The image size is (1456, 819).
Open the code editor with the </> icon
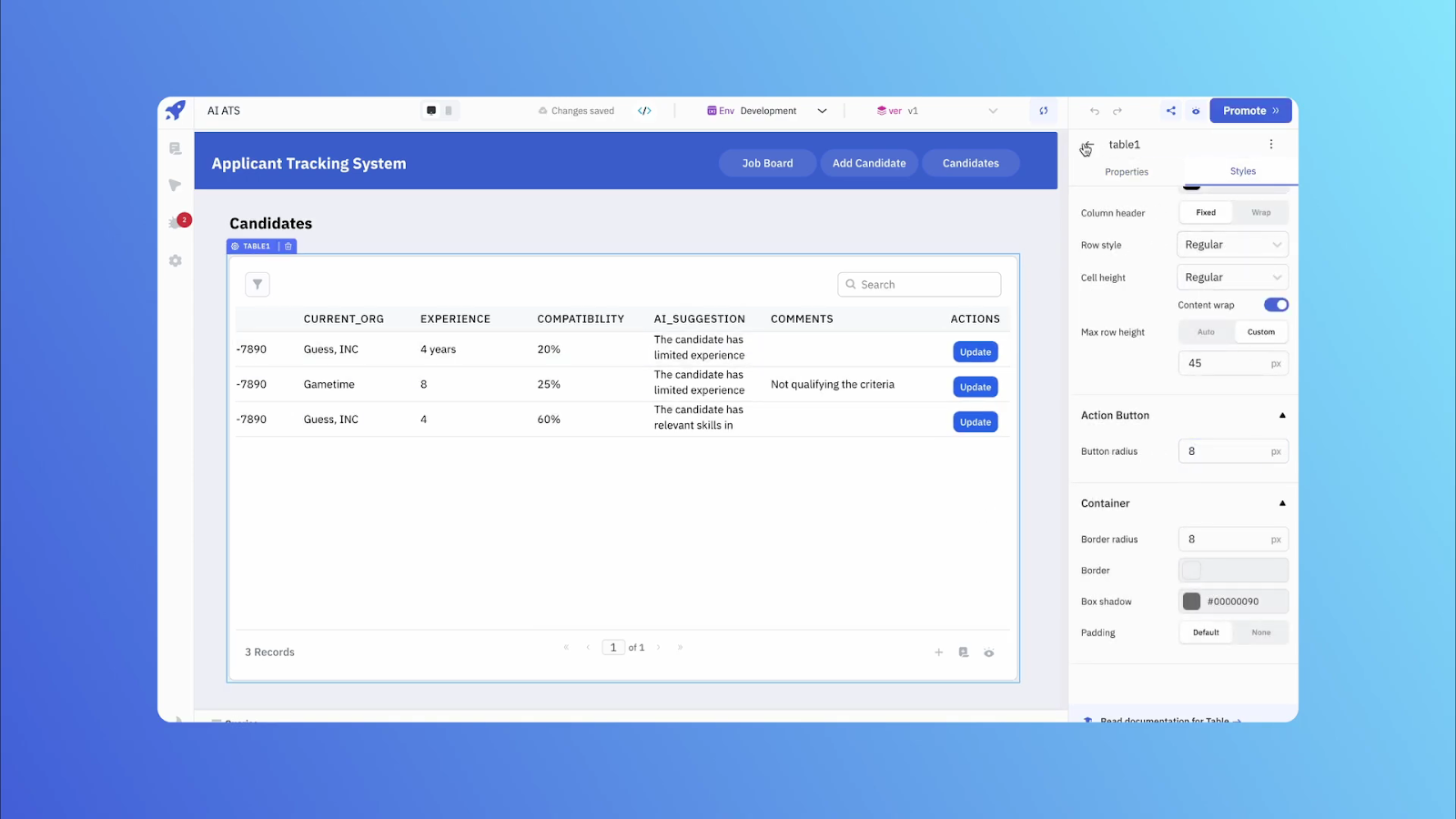645,110
